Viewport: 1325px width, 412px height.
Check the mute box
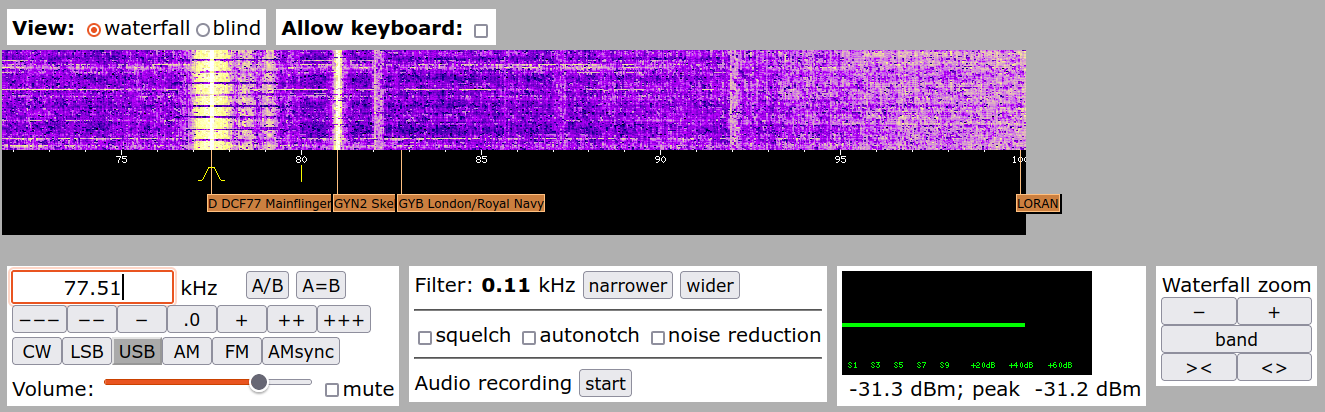point(332,390)
